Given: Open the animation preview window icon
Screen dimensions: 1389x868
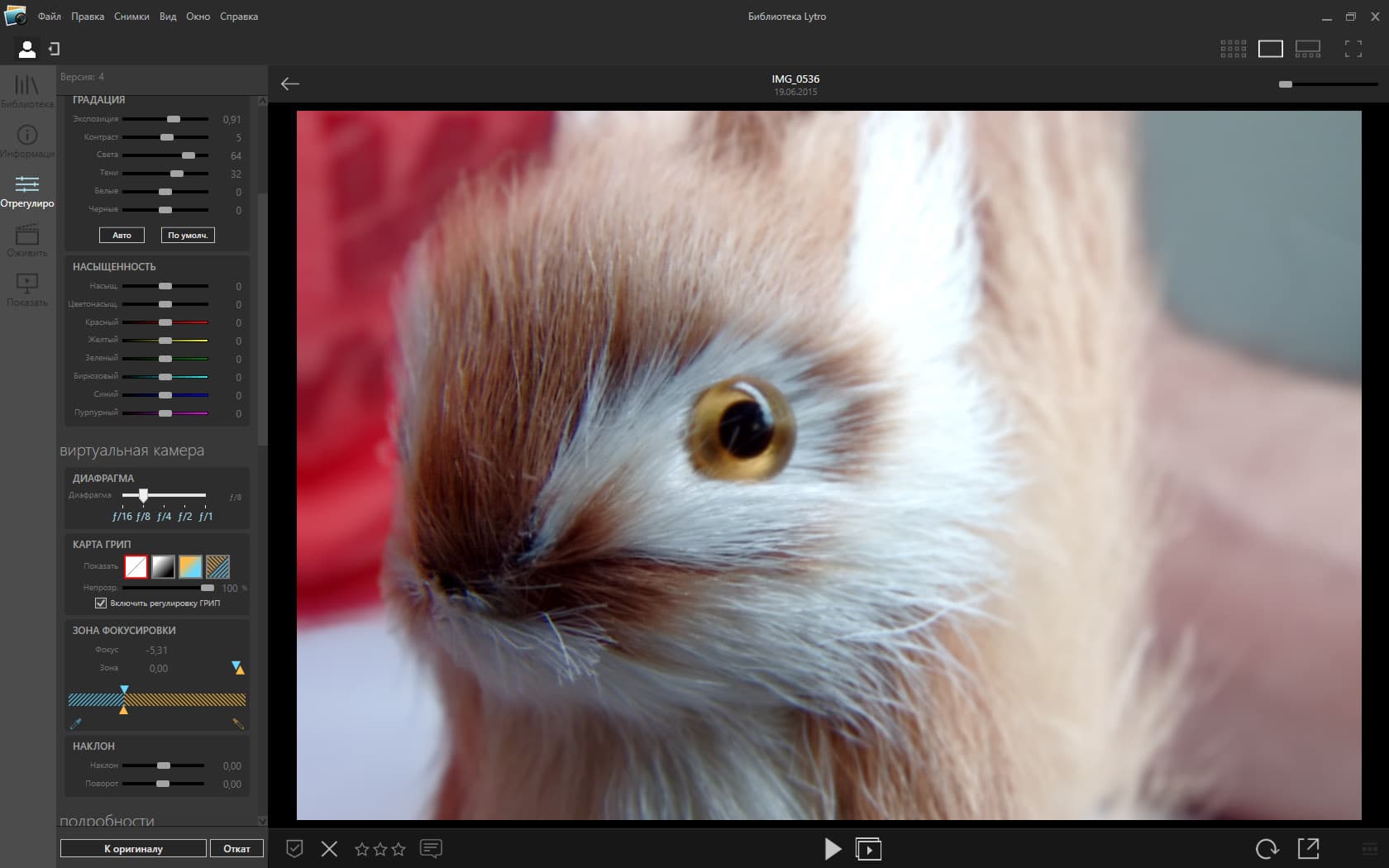Looking at the screenshot, I should [868, 849].
